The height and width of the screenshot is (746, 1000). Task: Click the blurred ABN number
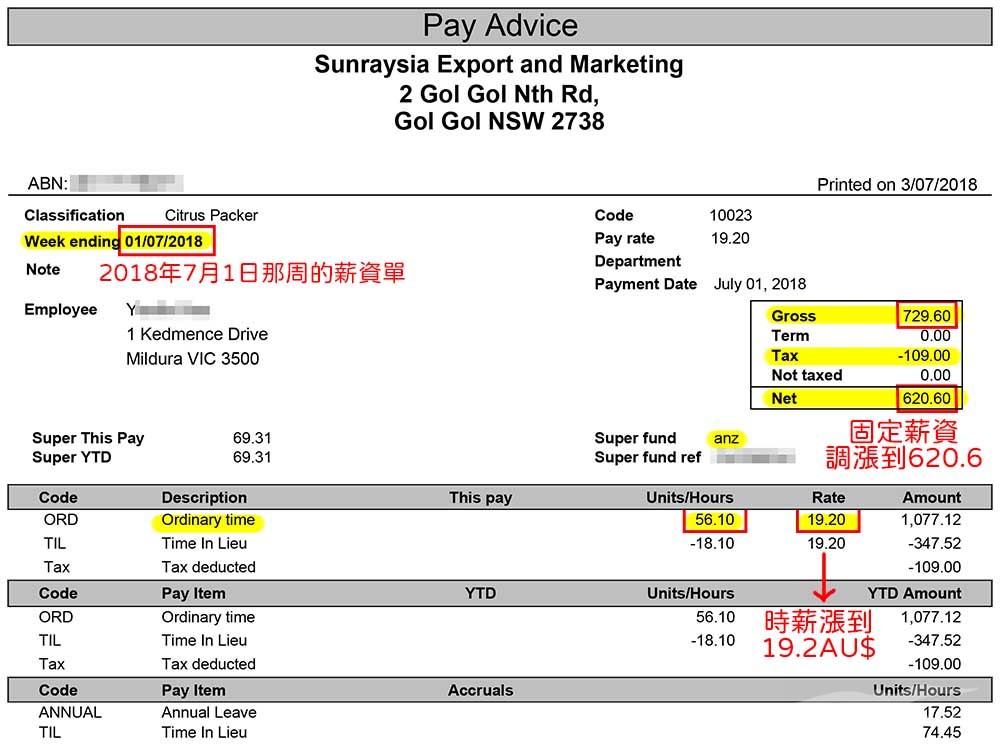[x=128, y=183]
